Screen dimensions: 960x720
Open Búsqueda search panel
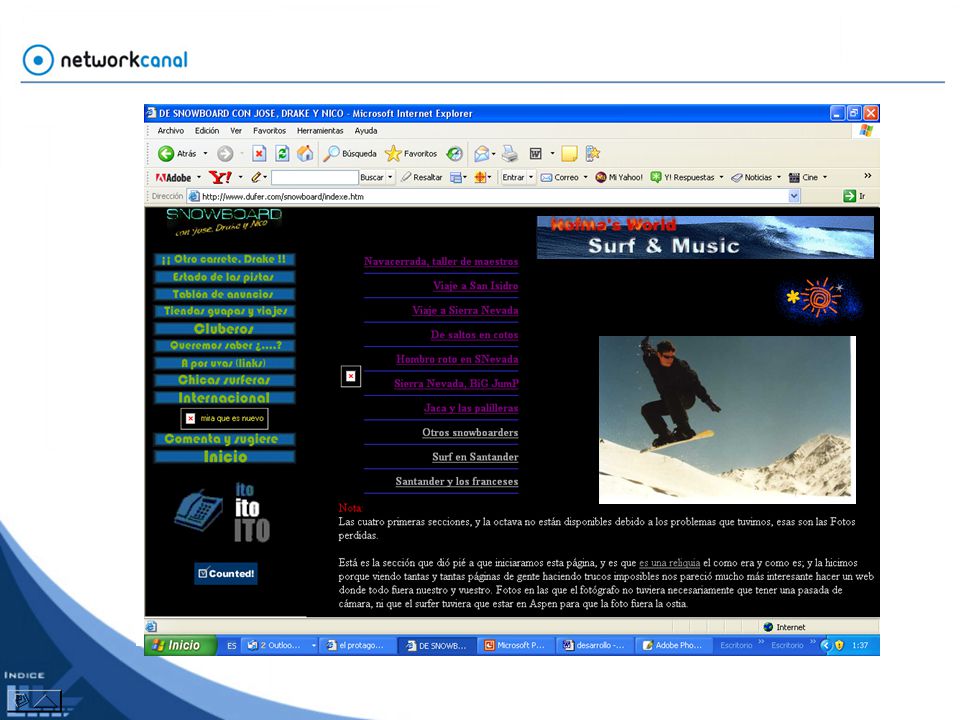(350, 154)
